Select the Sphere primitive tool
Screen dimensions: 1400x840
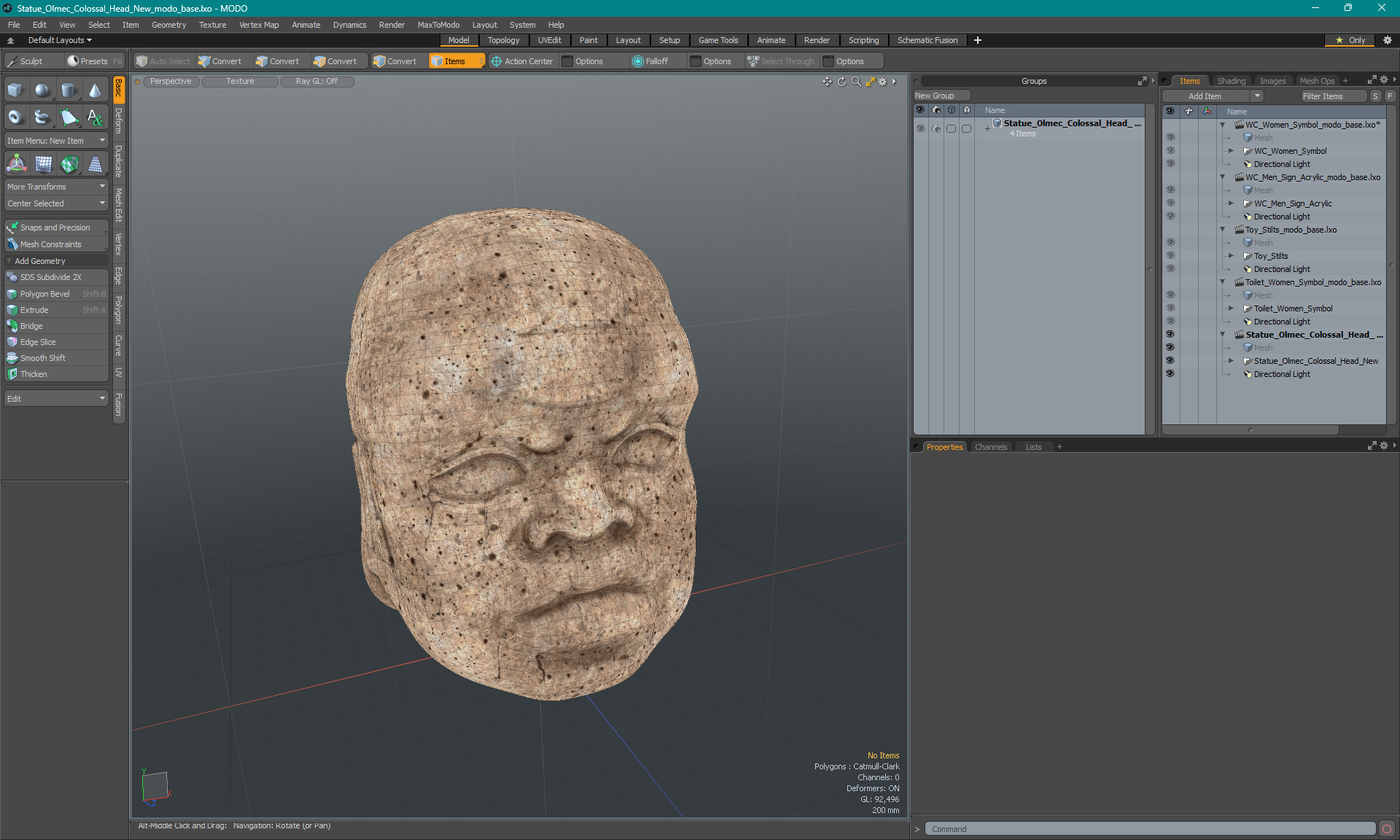(42, 90)
